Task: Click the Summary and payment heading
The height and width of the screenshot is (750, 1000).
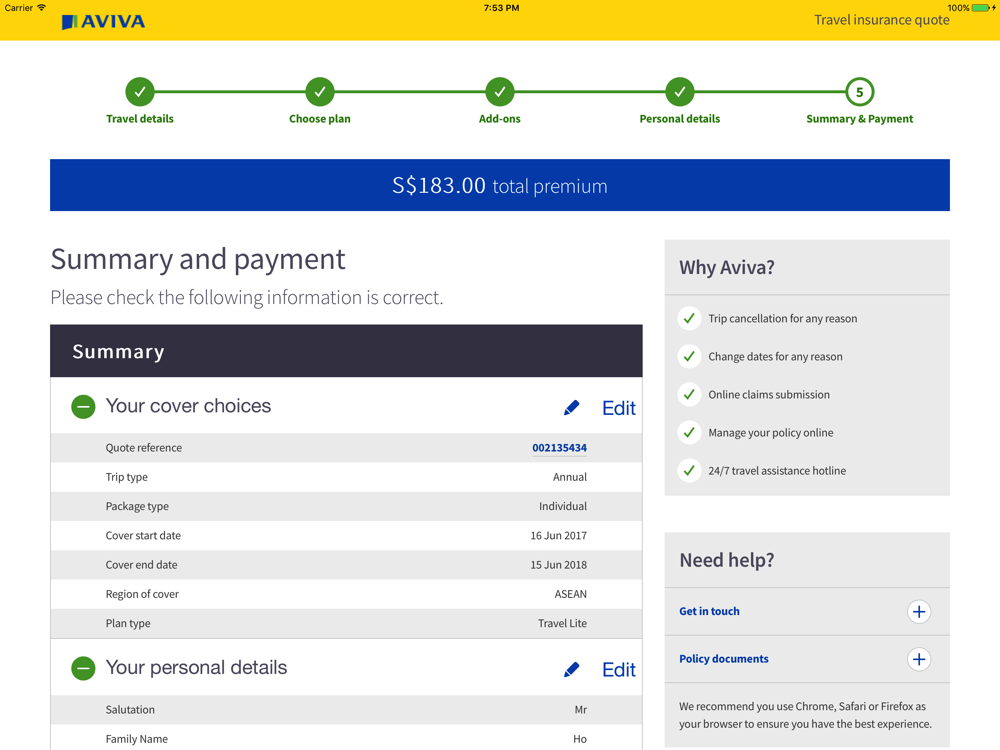Action: click(198, 260)
